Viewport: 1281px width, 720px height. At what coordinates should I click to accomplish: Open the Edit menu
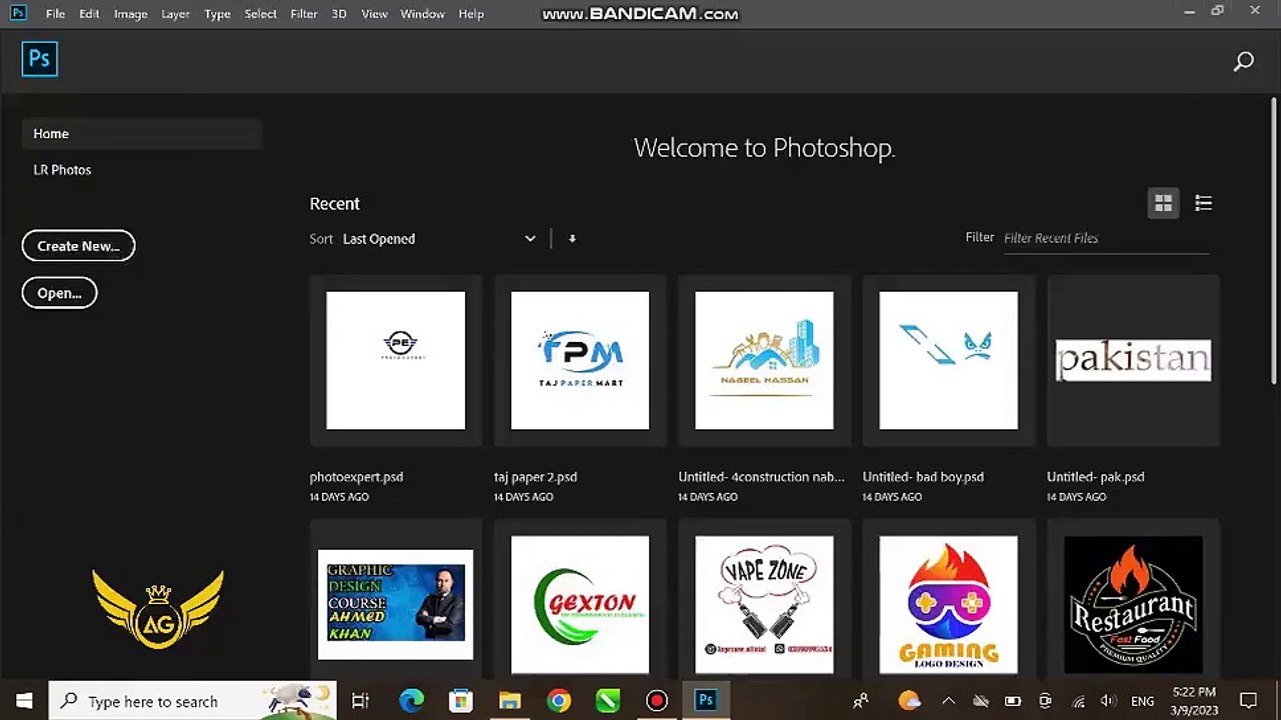(x=89, y=14)
